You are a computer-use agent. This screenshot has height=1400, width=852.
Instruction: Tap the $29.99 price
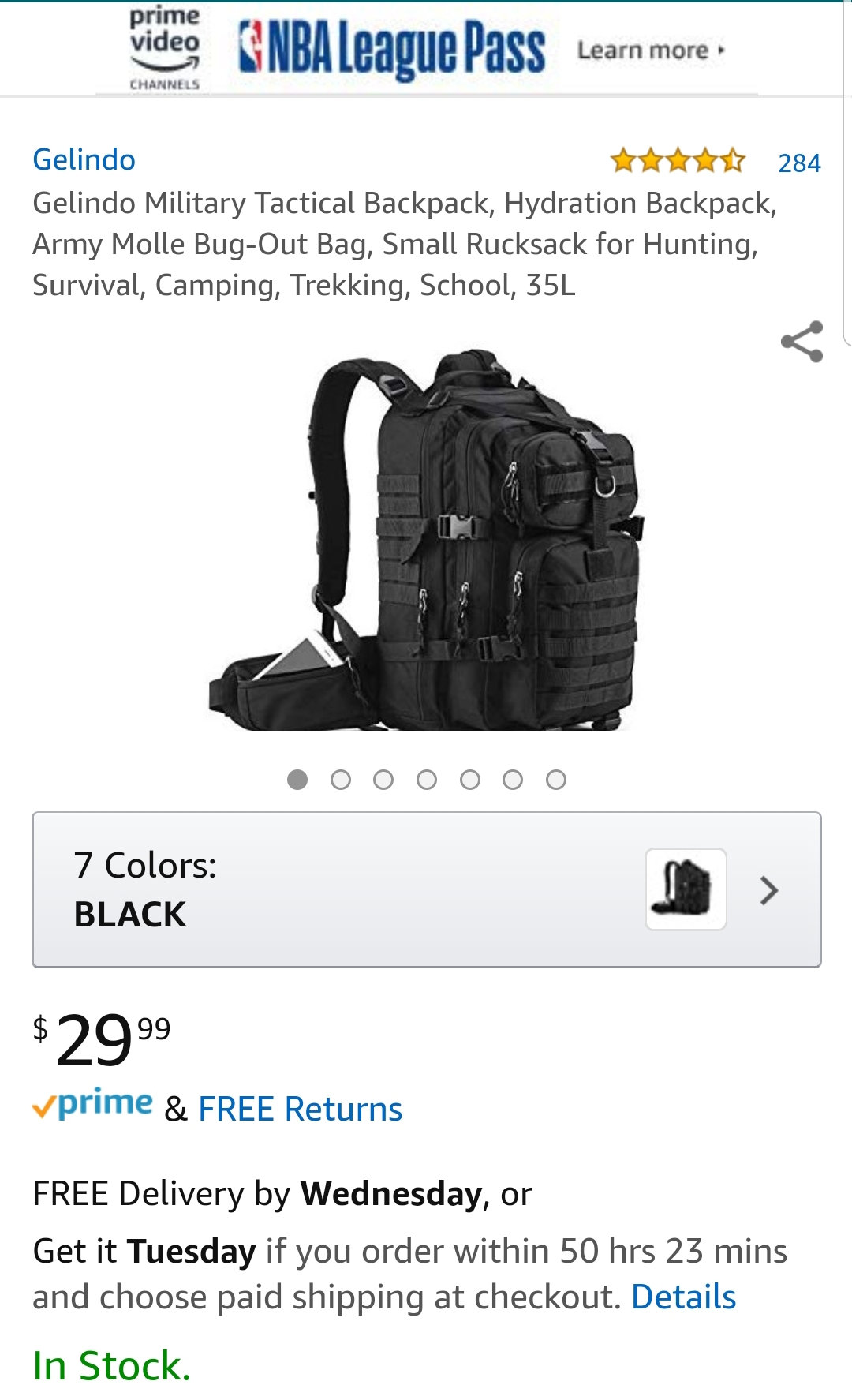pyautogui.click(x=101, y=1039)
